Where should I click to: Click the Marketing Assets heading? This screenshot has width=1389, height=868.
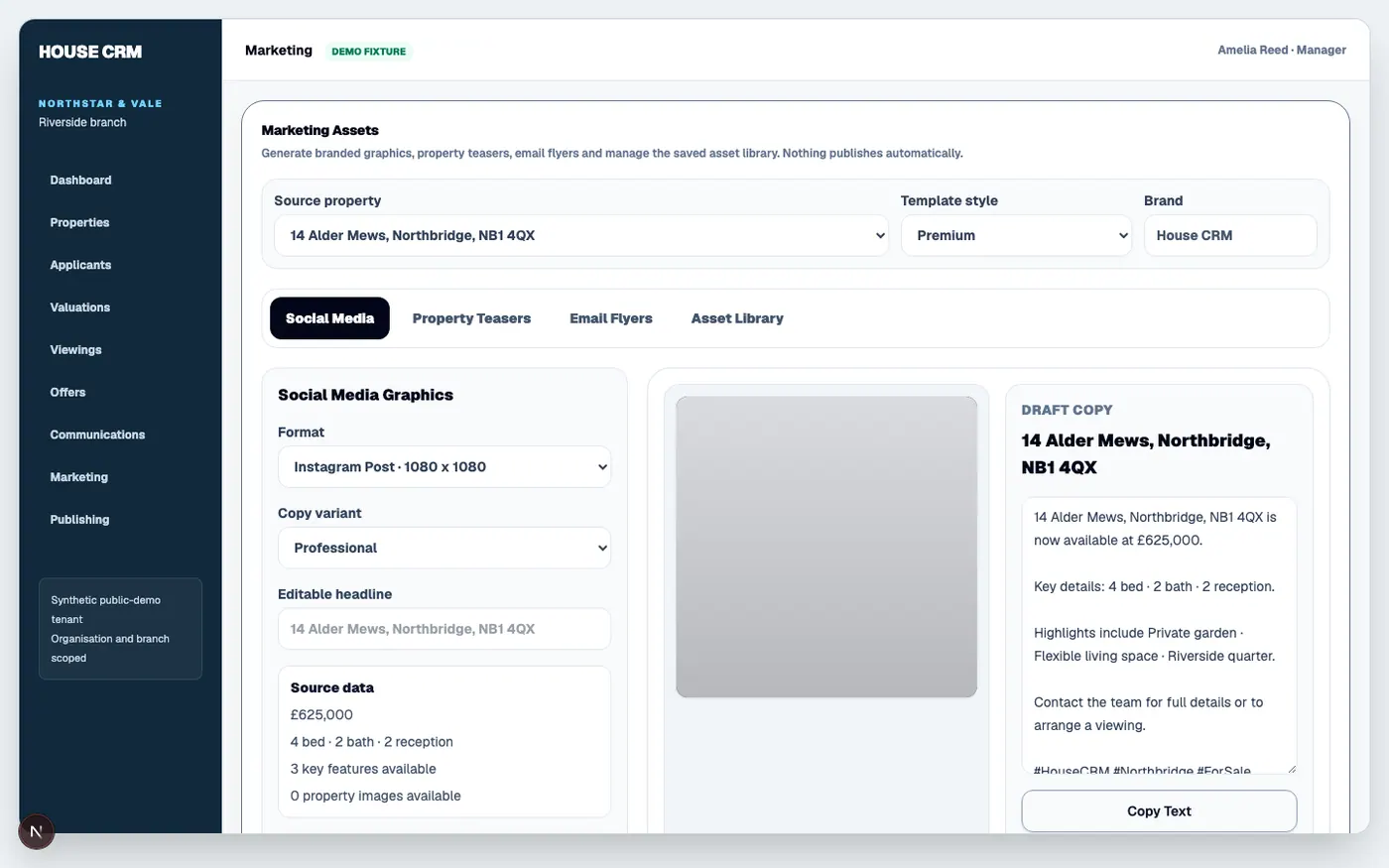click(x=319, y=130)
